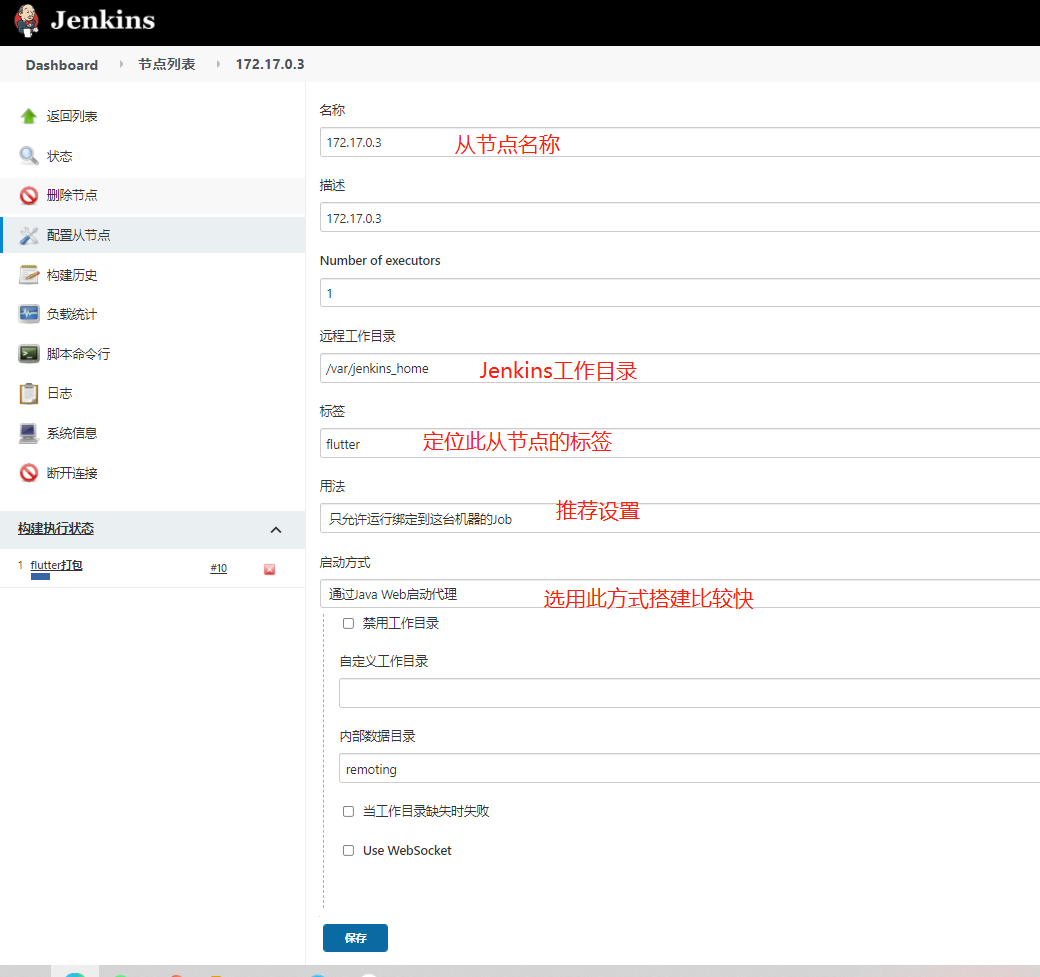Click the Jenkins butler logo icon
1040x977 pixels.
pos(27,20)
